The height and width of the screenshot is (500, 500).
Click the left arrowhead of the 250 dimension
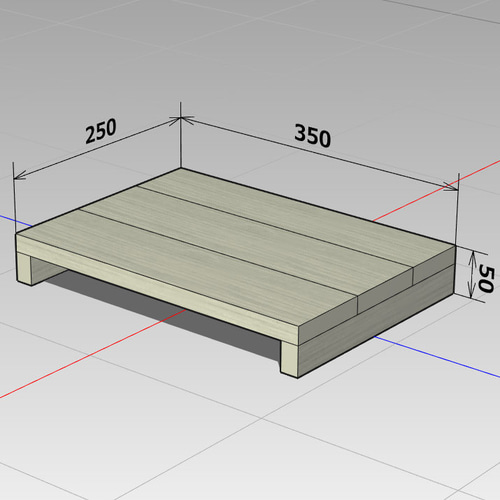point(19,175)
